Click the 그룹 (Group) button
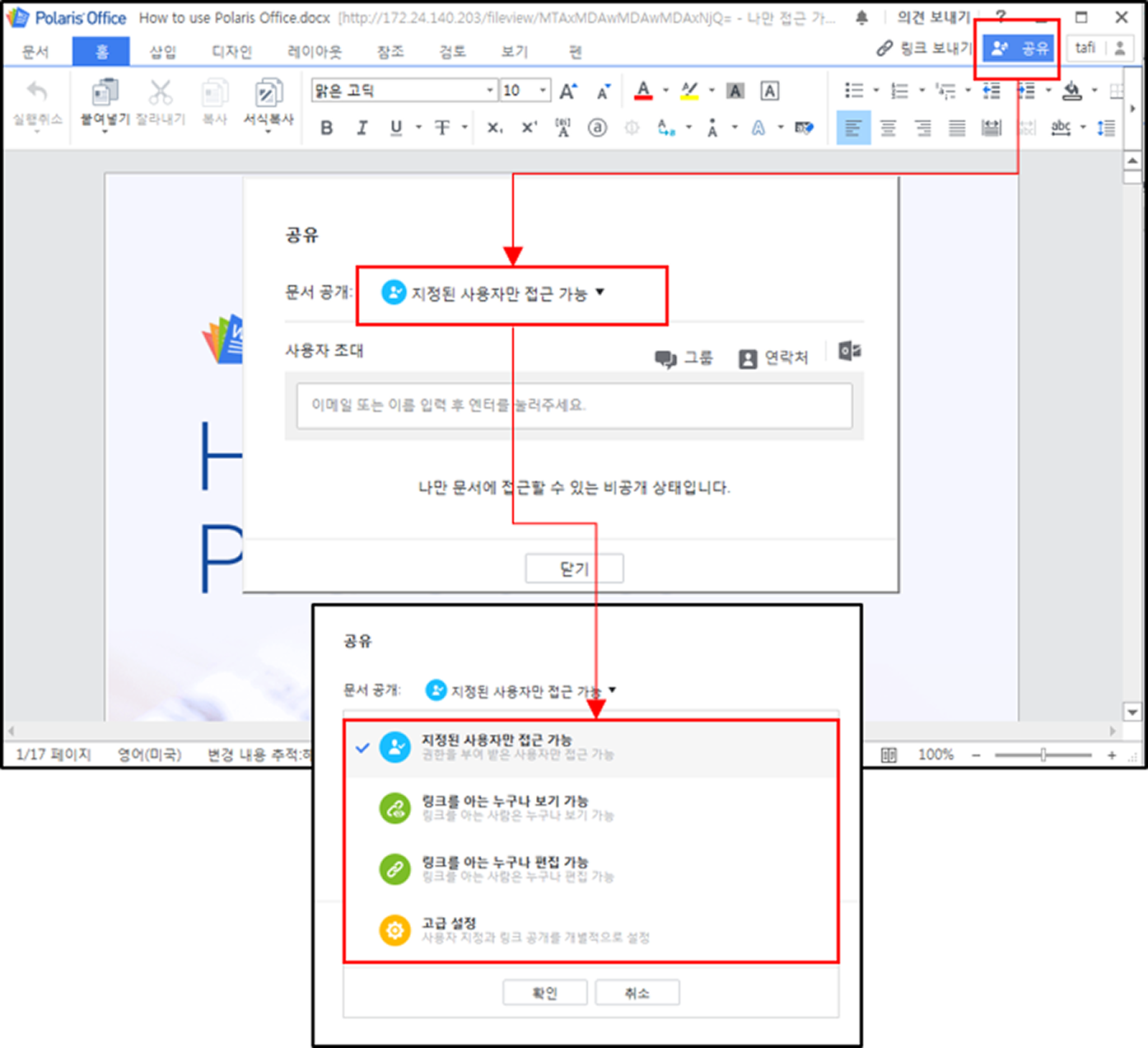The image size is (1148, 1048). pyautogui.click(x=684, y=358)
